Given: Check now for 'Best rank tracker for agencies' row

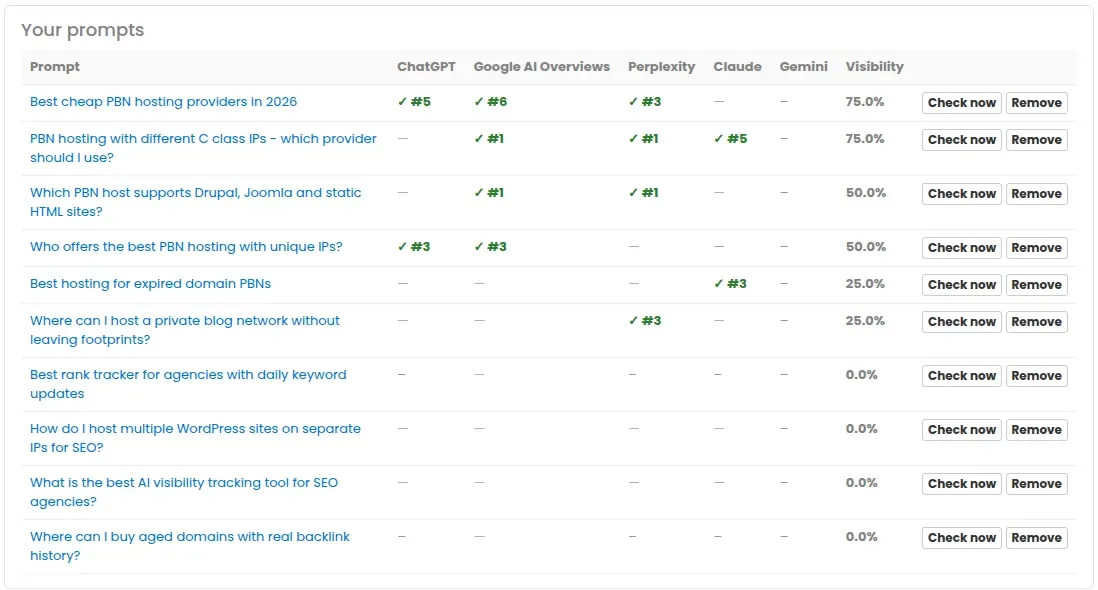Looking at the screenshot, I should point(961,376).
